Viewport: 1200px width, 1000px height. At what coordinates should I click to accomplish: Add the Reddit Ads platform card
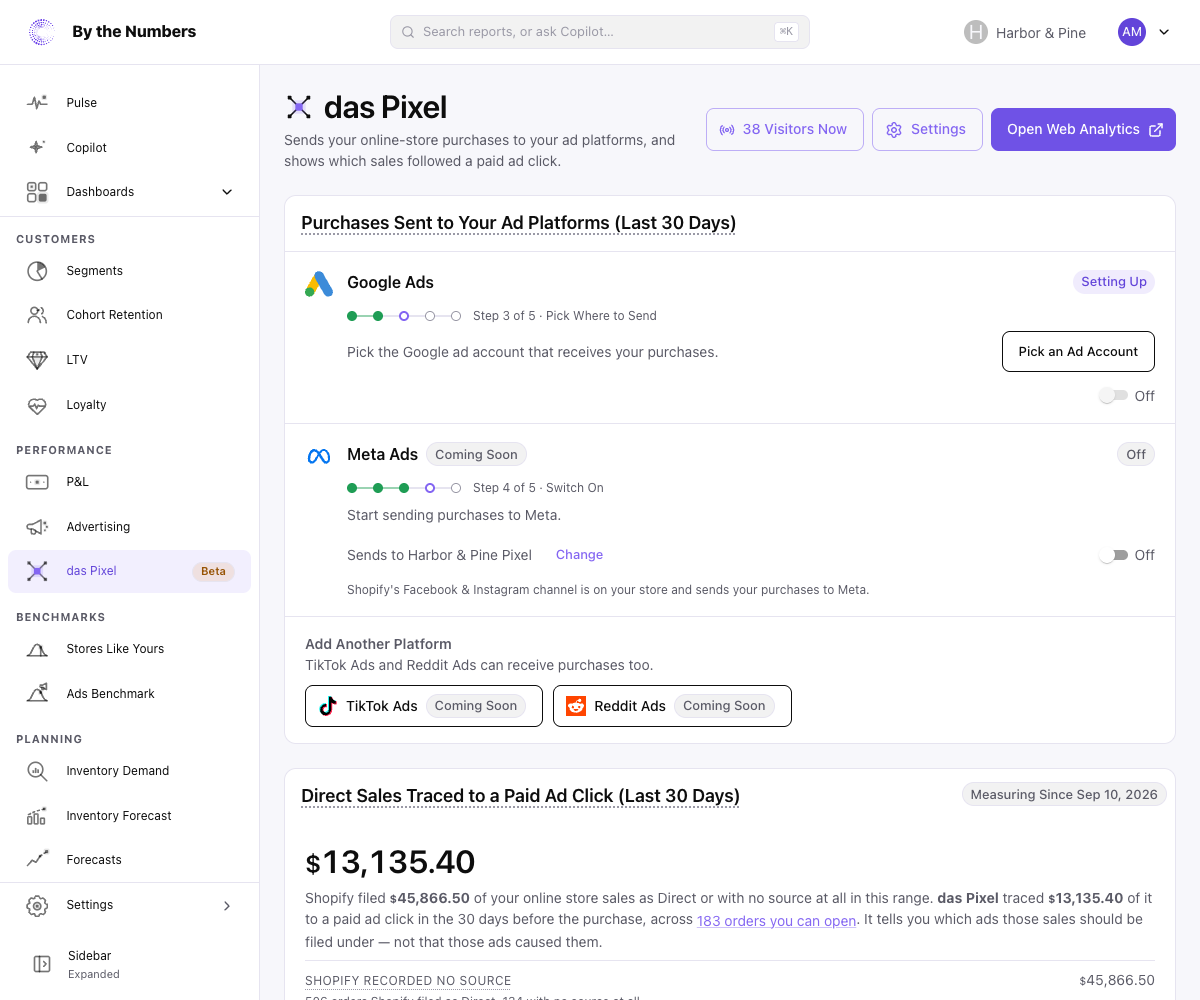click(x=672, y=706)
